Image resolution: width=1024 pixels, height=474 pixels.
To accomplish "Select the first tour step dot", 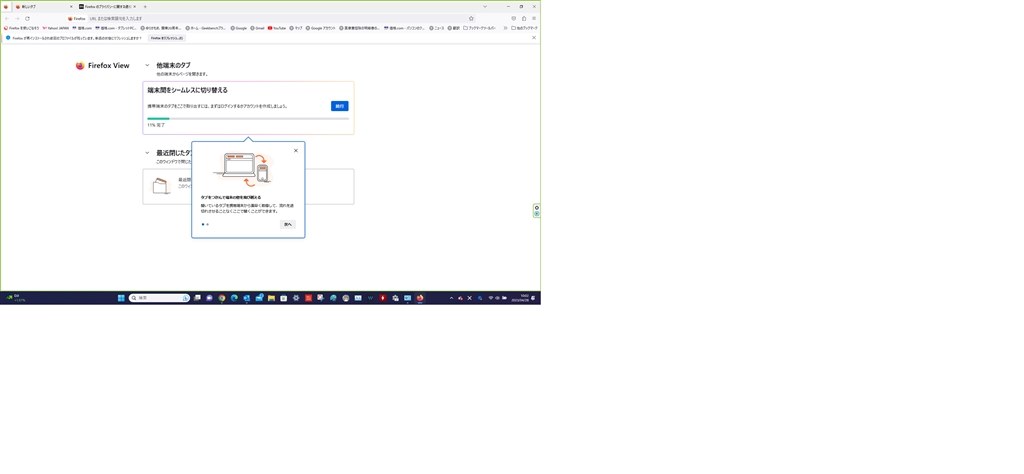I will coord(202,224).
